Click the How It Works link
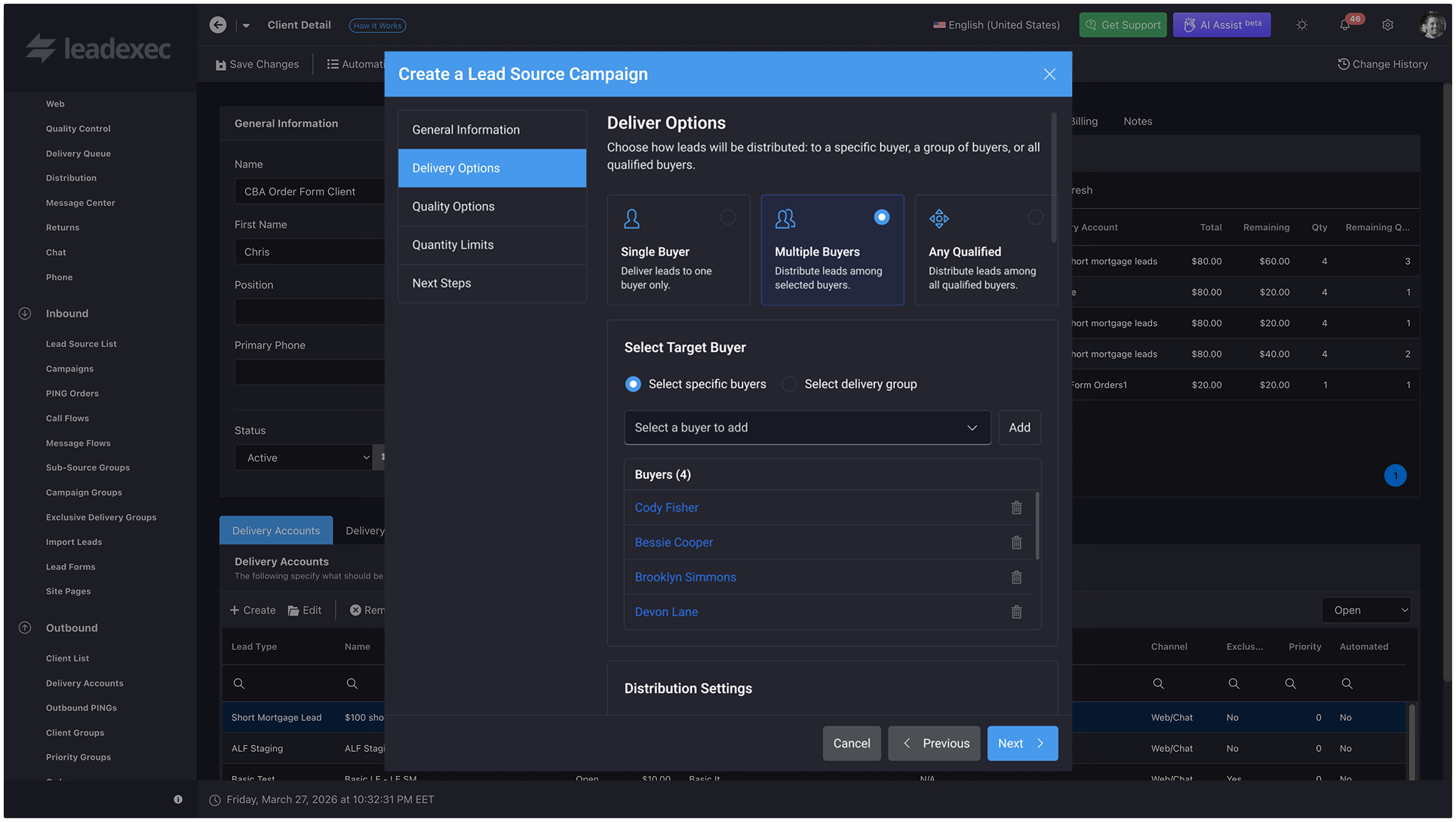 point(378,26)
